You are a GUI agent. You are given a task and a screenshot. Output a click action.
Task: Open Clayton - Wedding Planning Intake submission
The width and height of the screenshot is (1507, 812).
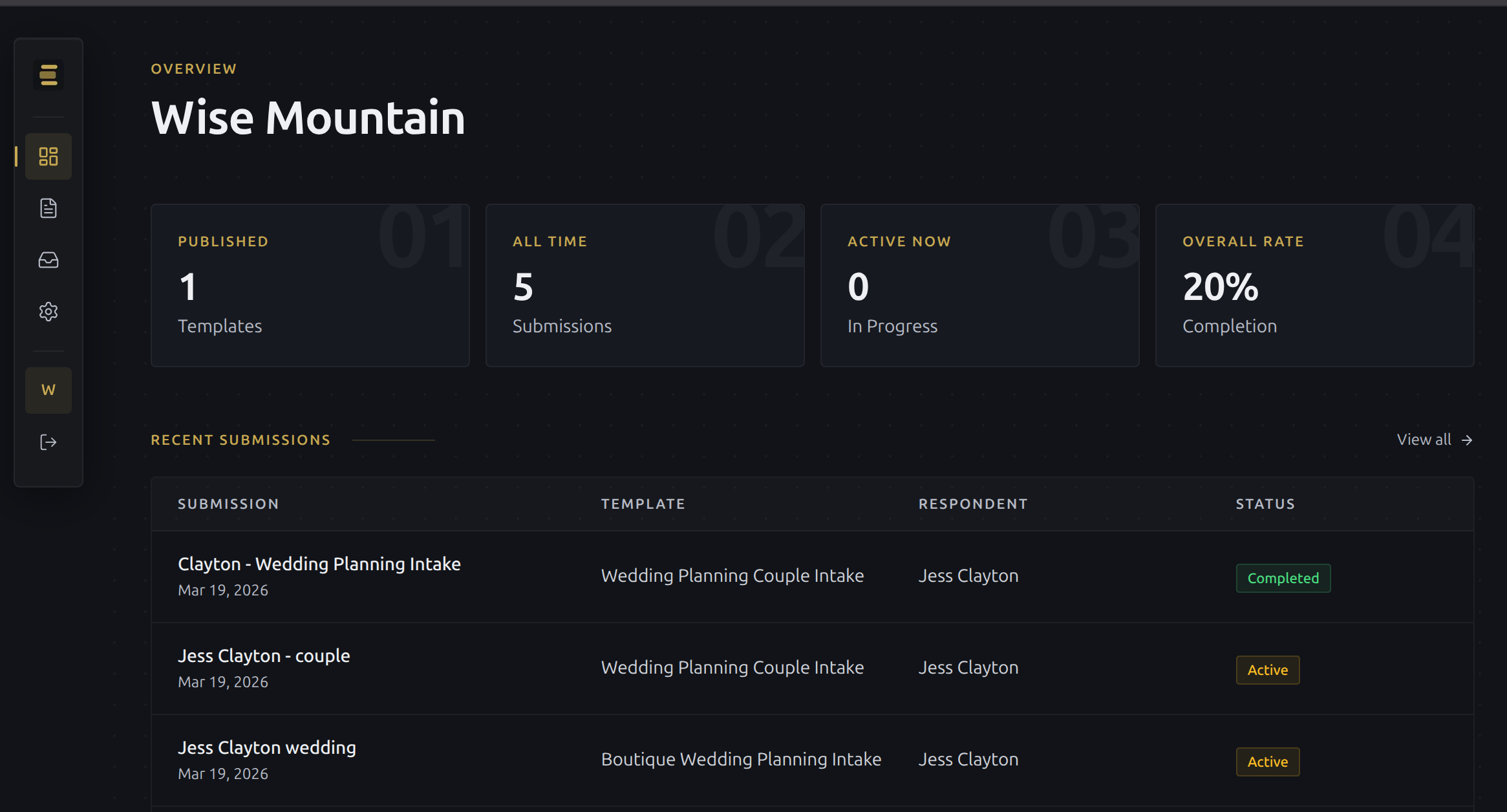[x=319, y=564]
